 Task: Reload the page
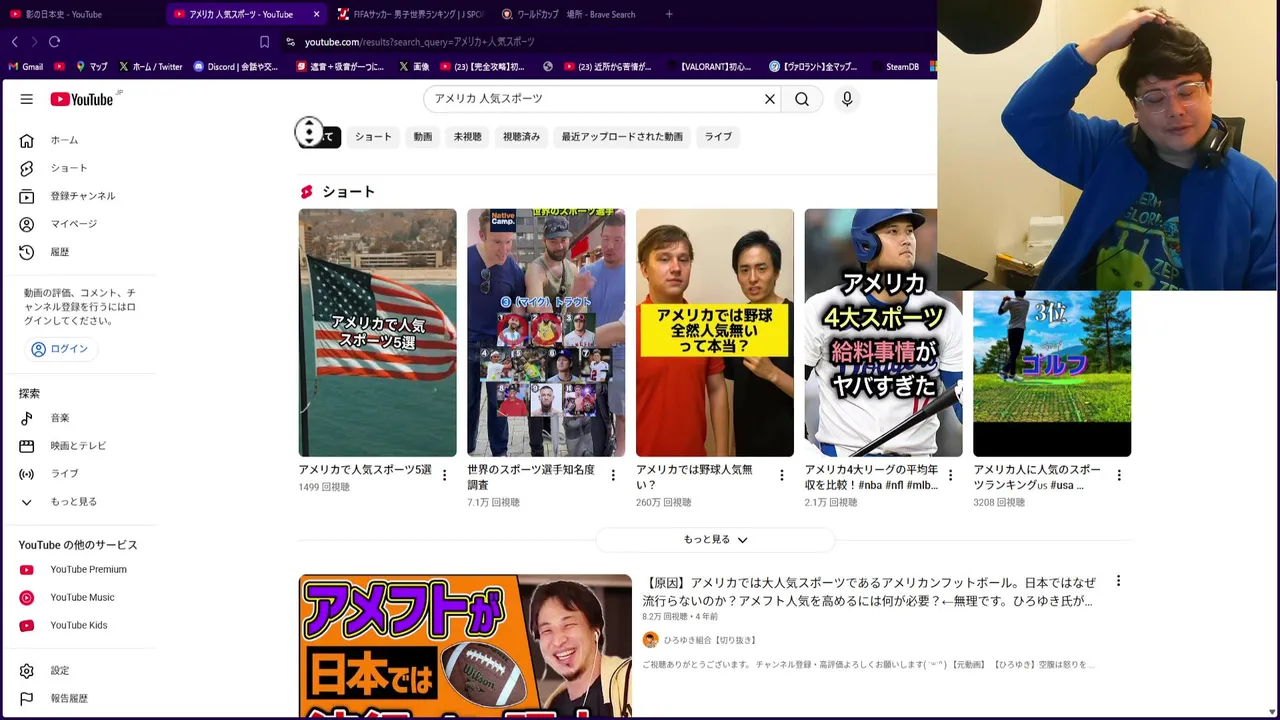click(x=54, y=42)
